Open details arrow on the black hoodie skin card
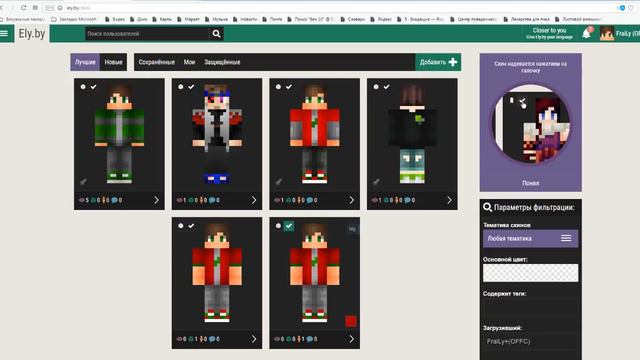 click(x=449, y=200)
